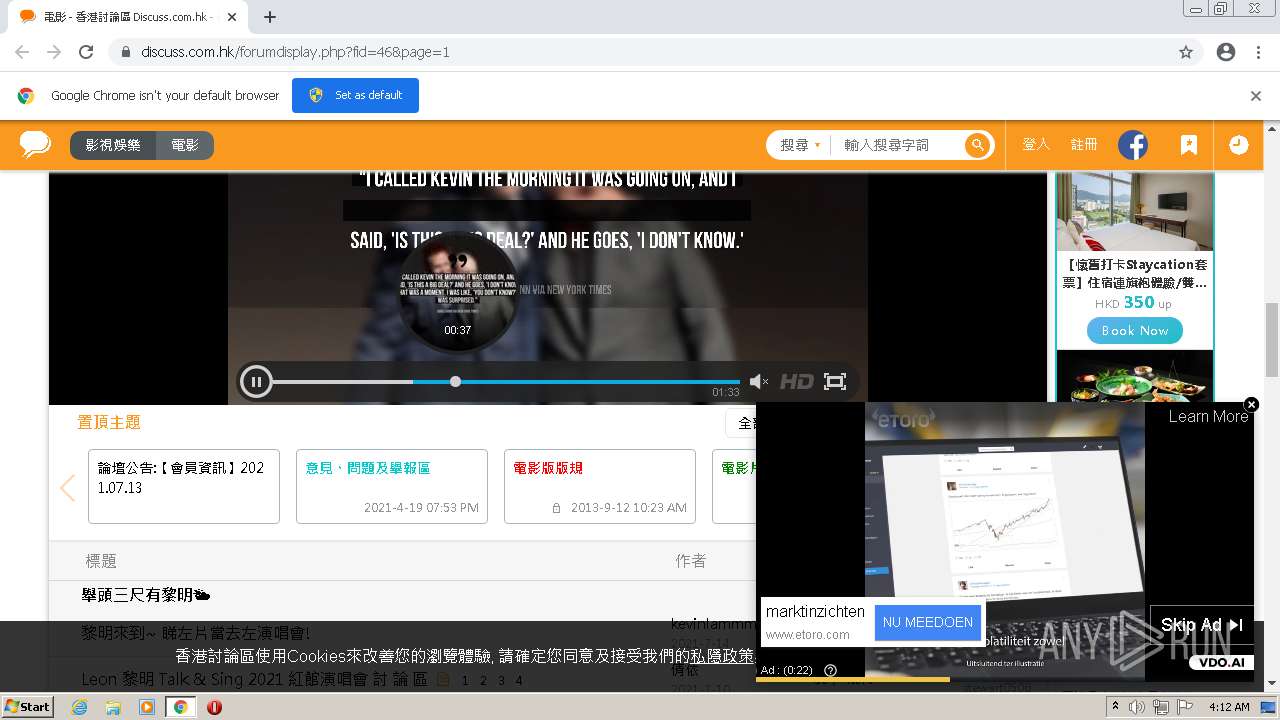Reload the current page
1280x720 pixels.
pos(86,52)
